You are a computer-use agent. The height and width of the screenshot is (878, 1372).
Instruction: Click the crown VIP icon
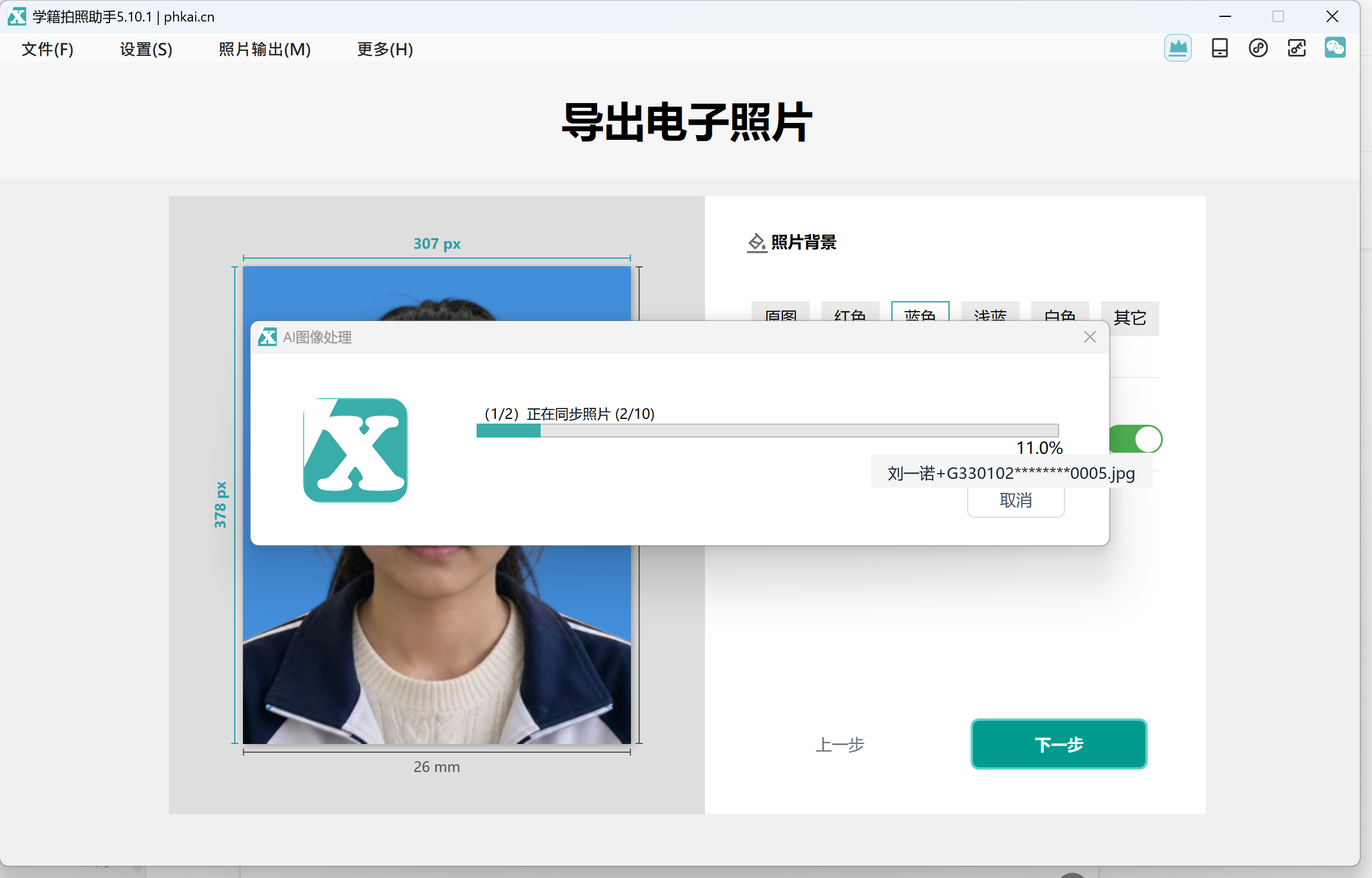click(1177, 48)
